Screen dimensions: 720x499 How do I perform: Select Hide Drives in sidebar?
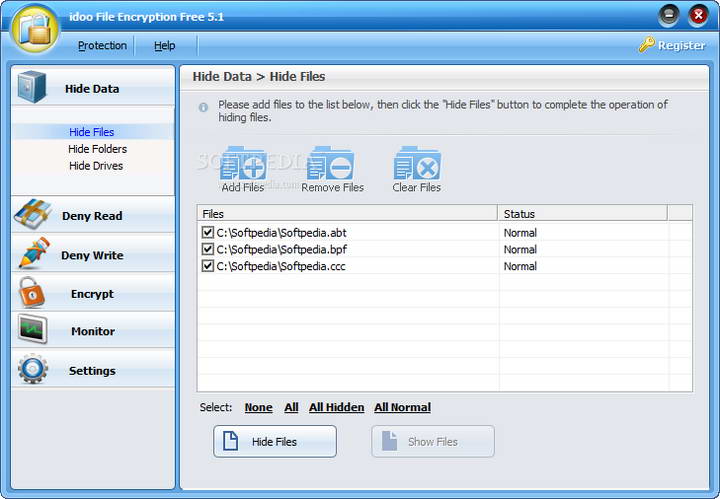point(96,166)
